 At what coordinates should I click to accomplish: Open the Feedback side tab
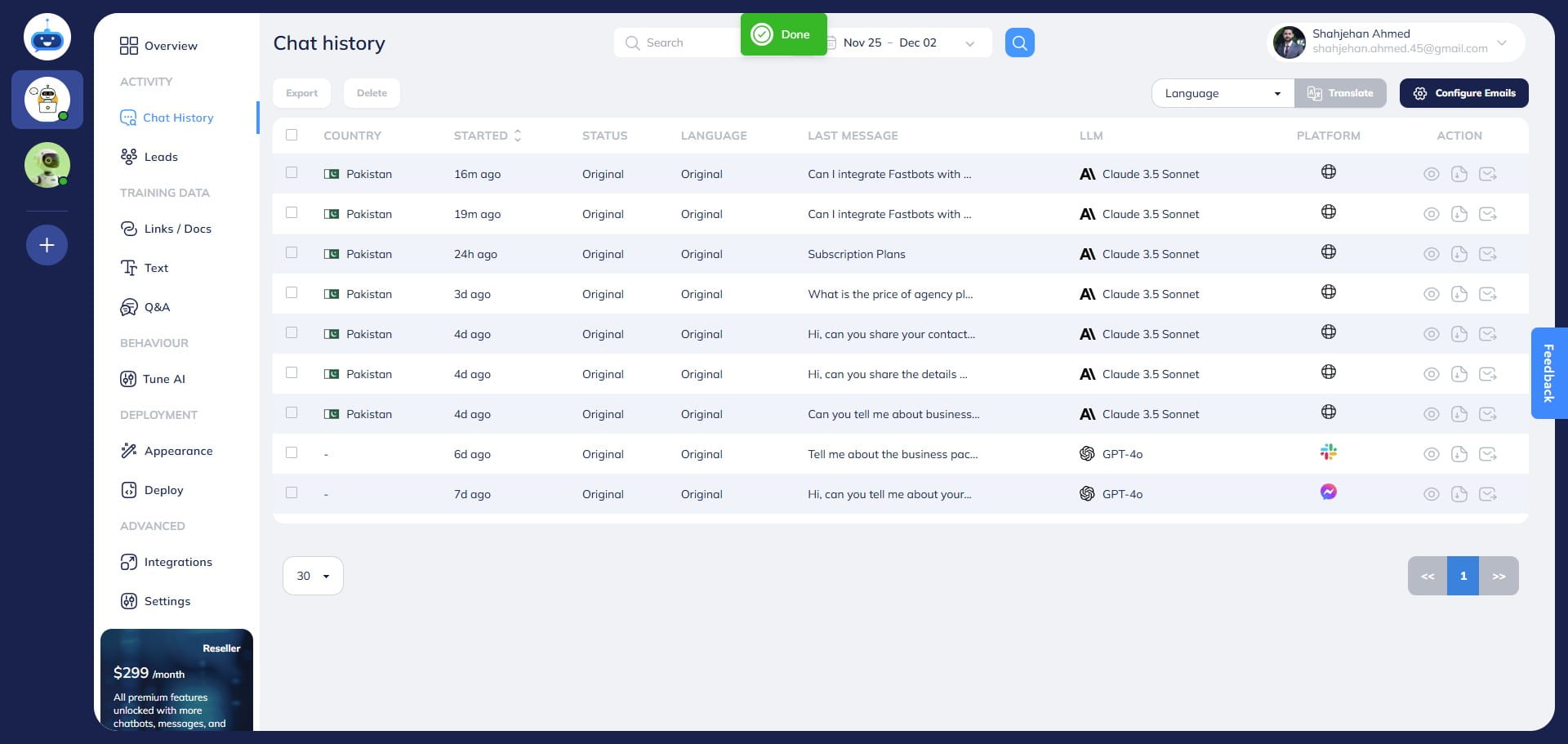coord(1548,373)
